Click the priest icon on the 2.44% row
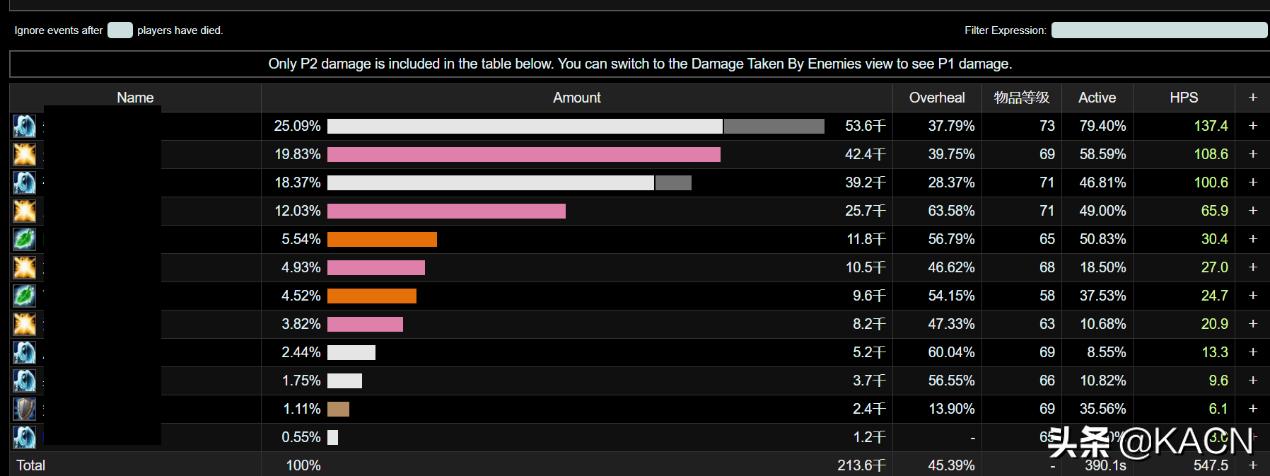This screenshot has width=1270, height=476. 24,352
